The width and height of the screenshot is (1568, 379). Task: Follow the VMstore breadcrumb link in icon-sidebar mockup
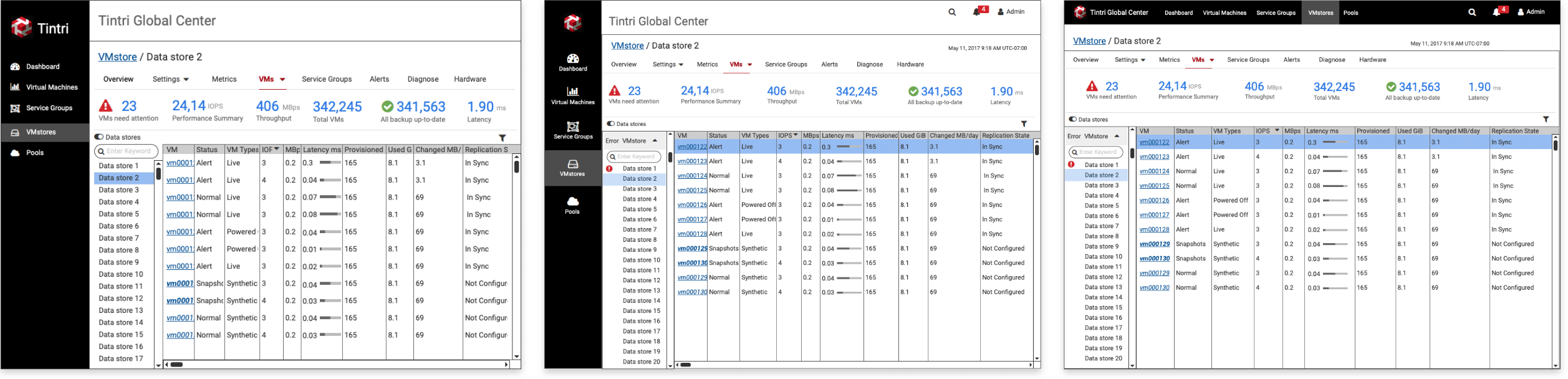click(627, 46)
